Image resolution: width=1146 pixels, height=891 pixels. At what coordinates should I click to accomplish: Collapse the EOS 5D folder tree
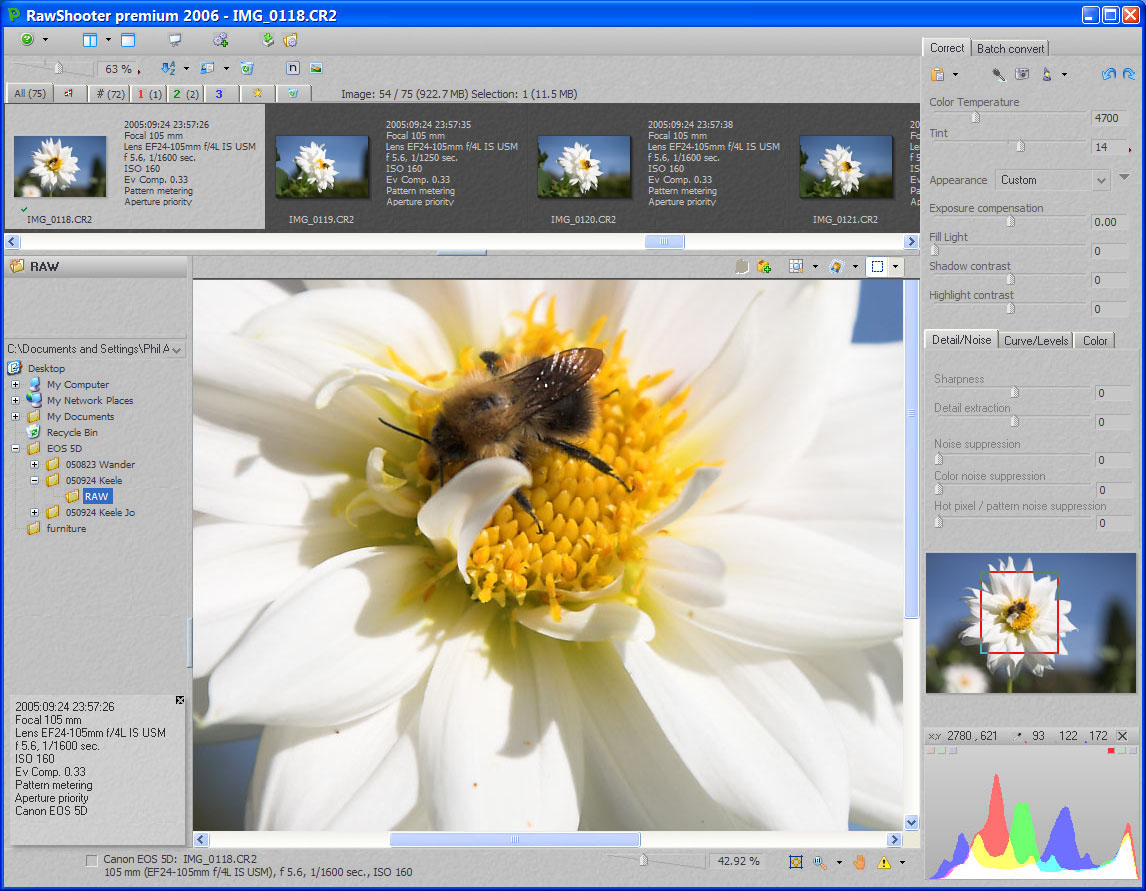click(16, 448)
